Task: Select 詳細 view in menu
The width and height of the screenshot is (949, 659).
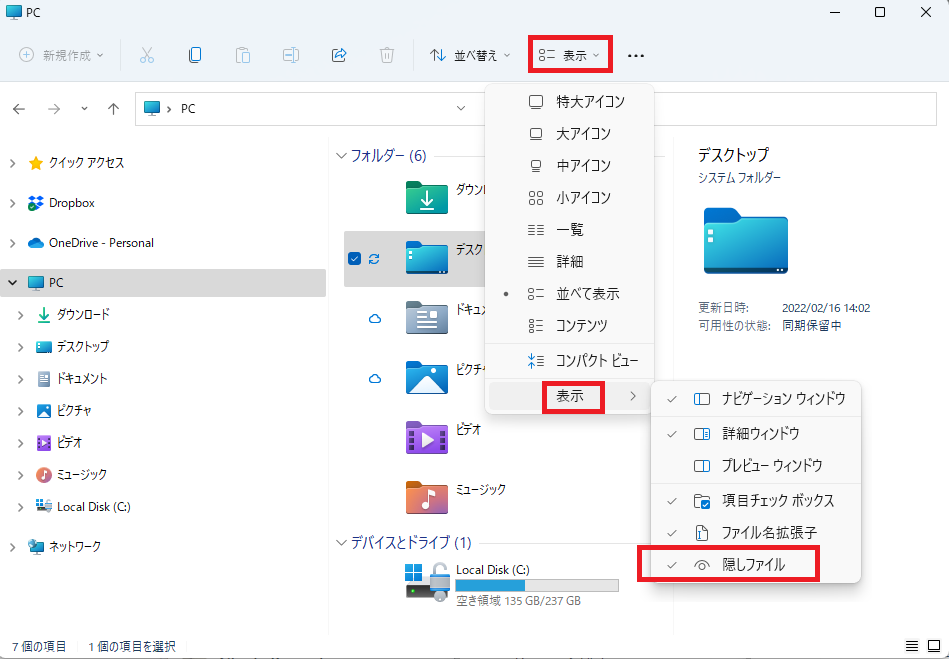Action: 570,262
